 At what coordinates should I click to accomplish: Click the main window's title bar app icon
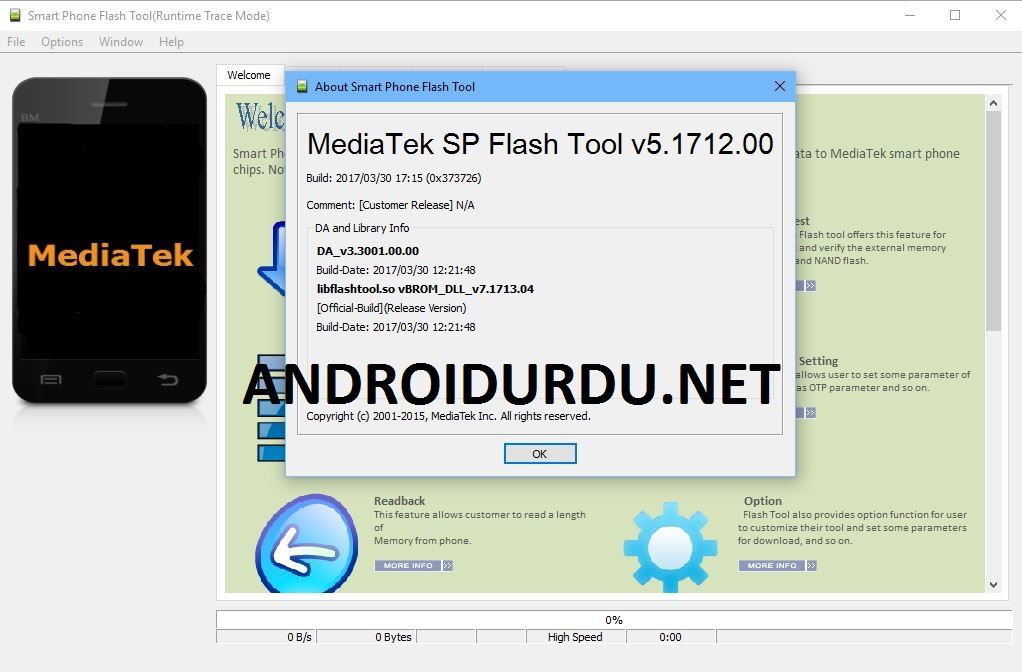(x=15, y=15)
